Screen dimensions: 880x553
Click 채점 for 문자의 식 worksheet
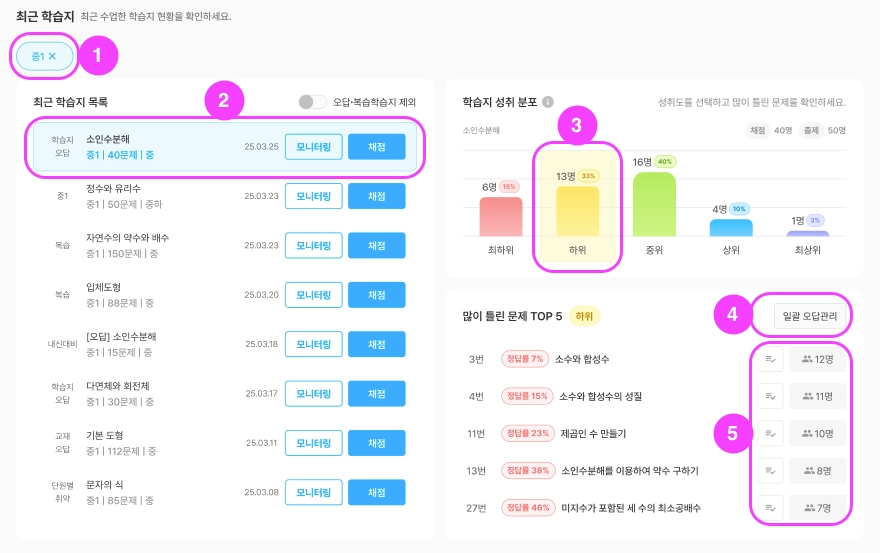(377, 492)
